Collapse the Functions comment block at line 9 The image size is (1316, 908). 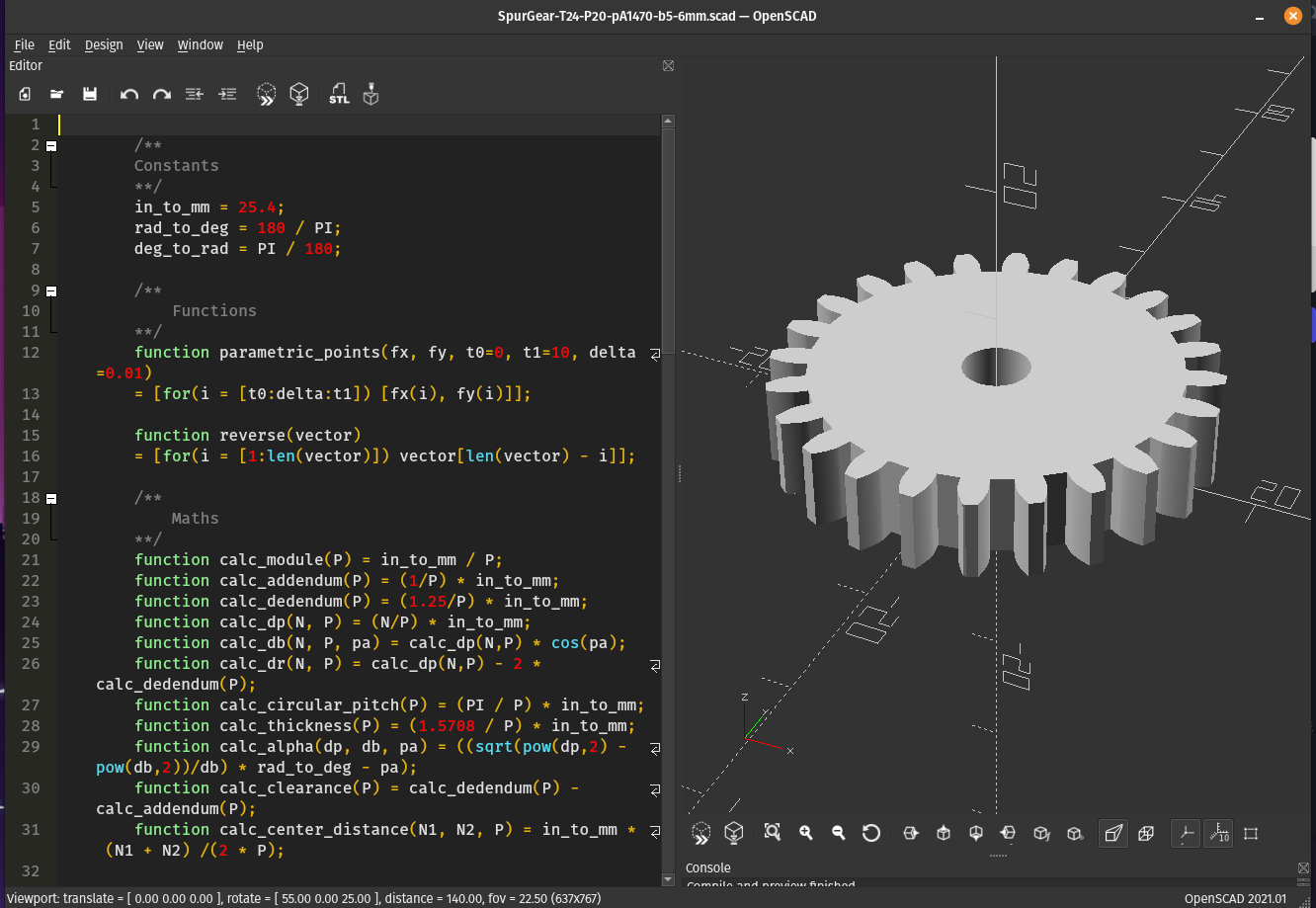tap(51, 290)
